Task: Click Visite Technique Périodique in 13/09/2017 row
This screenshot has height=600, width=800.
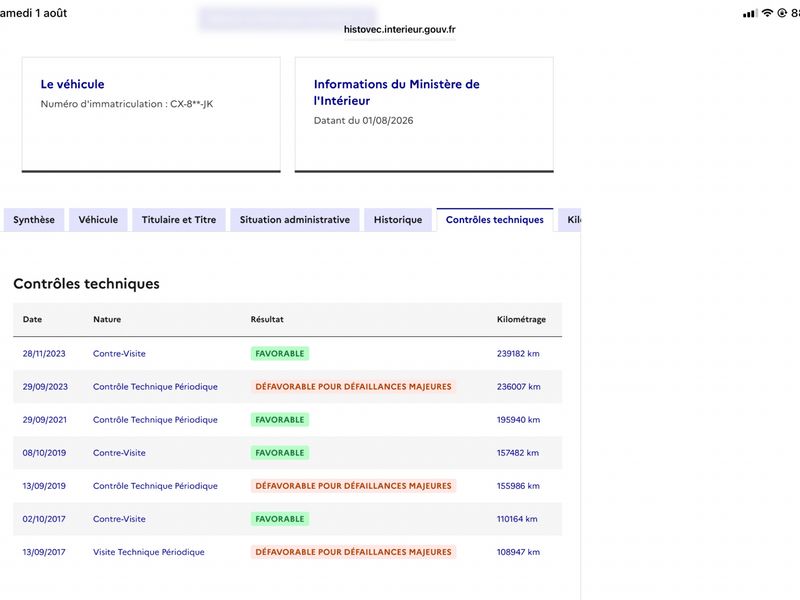Action: tap(148, 553)
